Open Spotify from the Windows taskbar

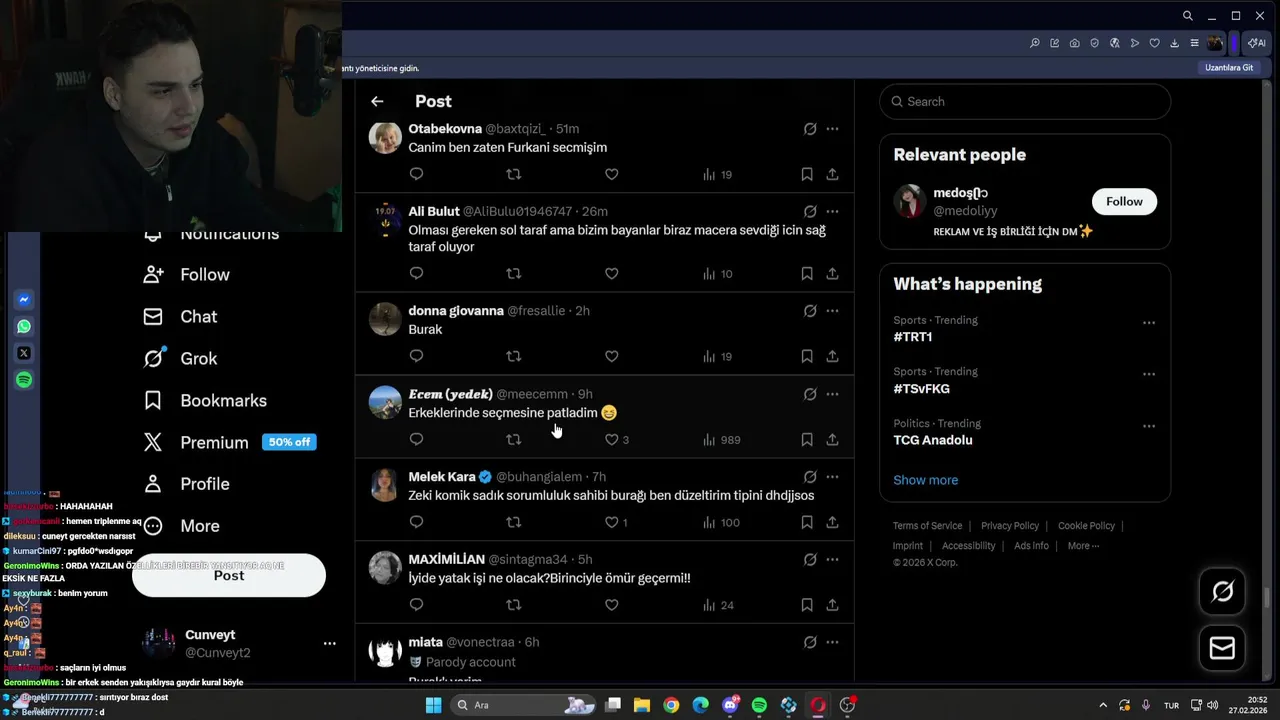[x=759, y=705]
